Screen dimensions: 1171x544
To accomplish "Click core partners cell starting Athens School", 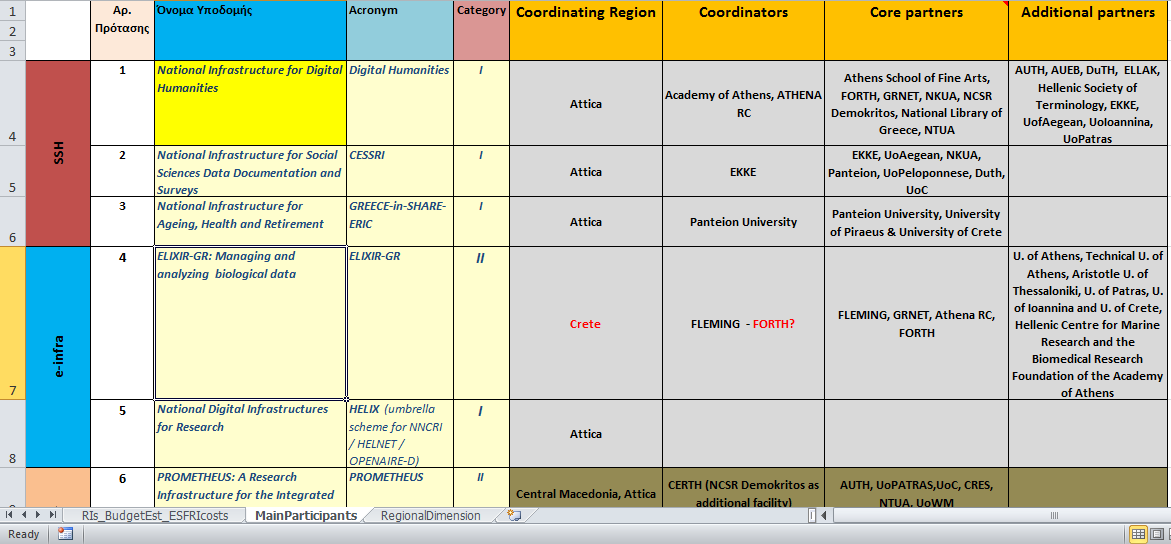I will 916,103.
